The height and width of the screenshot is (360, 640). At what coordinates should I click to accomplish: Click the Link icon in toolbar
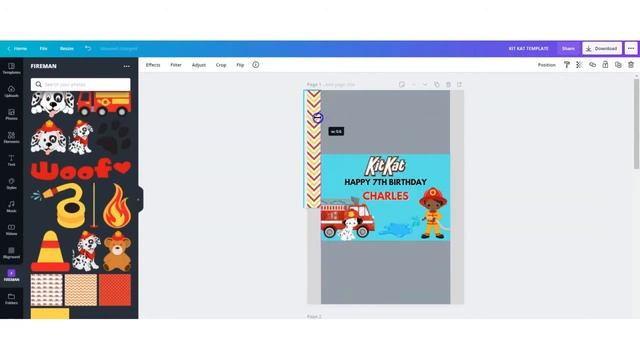tap(592, 65)
